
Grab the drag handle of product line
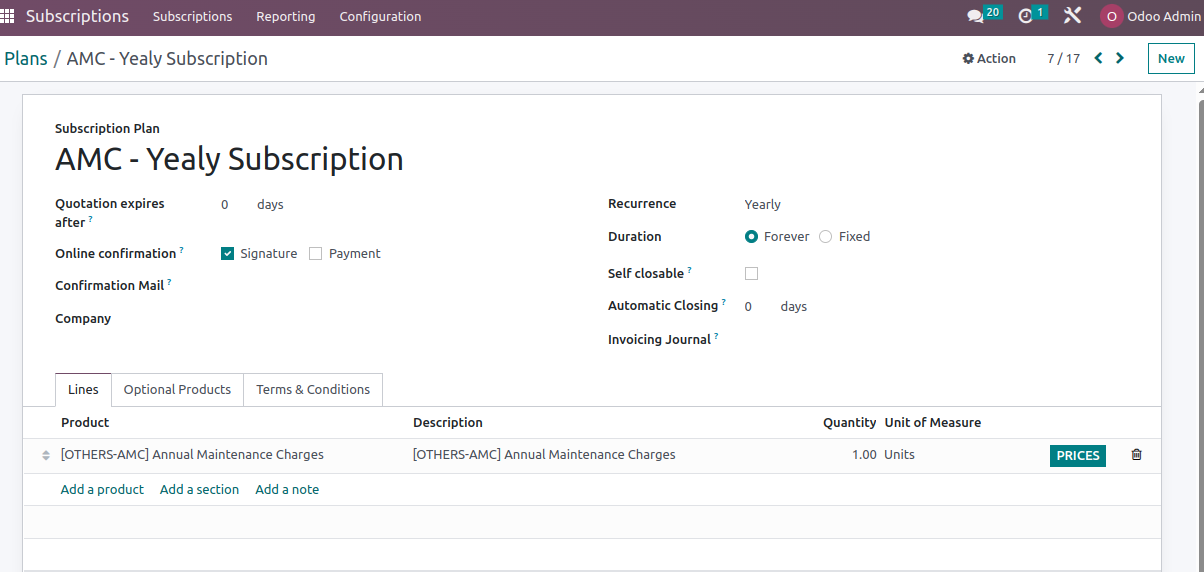[45, 455]
